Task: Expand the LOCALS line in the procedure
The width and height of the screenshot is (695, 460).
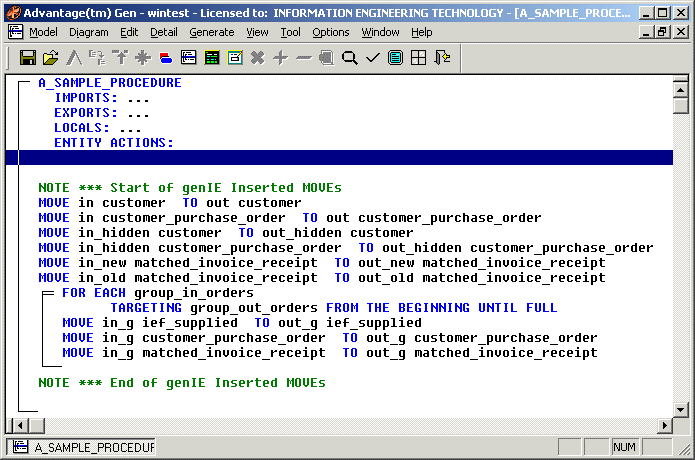Action: tap(130, 128)
